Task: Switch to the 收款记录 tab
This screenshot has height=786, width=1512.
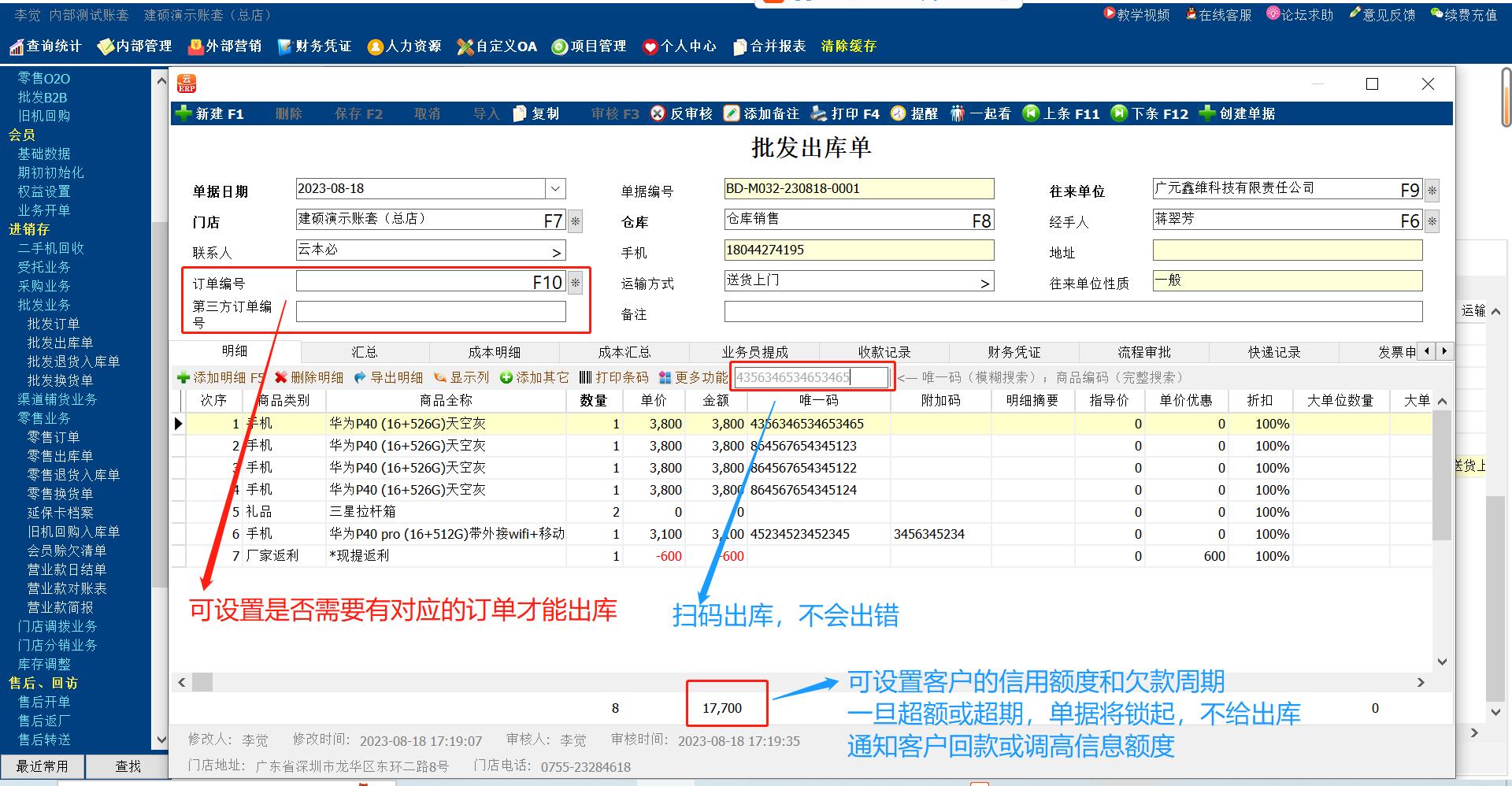Action: coord(884,352)
